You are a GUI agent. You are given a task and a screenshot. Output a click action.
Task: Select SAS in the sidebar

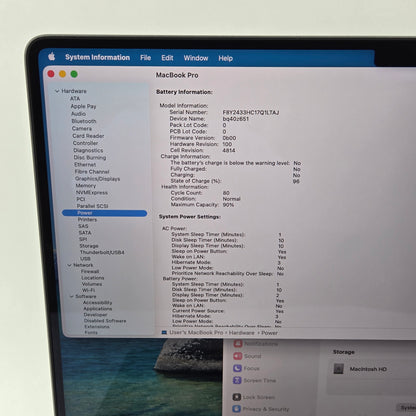83,226
